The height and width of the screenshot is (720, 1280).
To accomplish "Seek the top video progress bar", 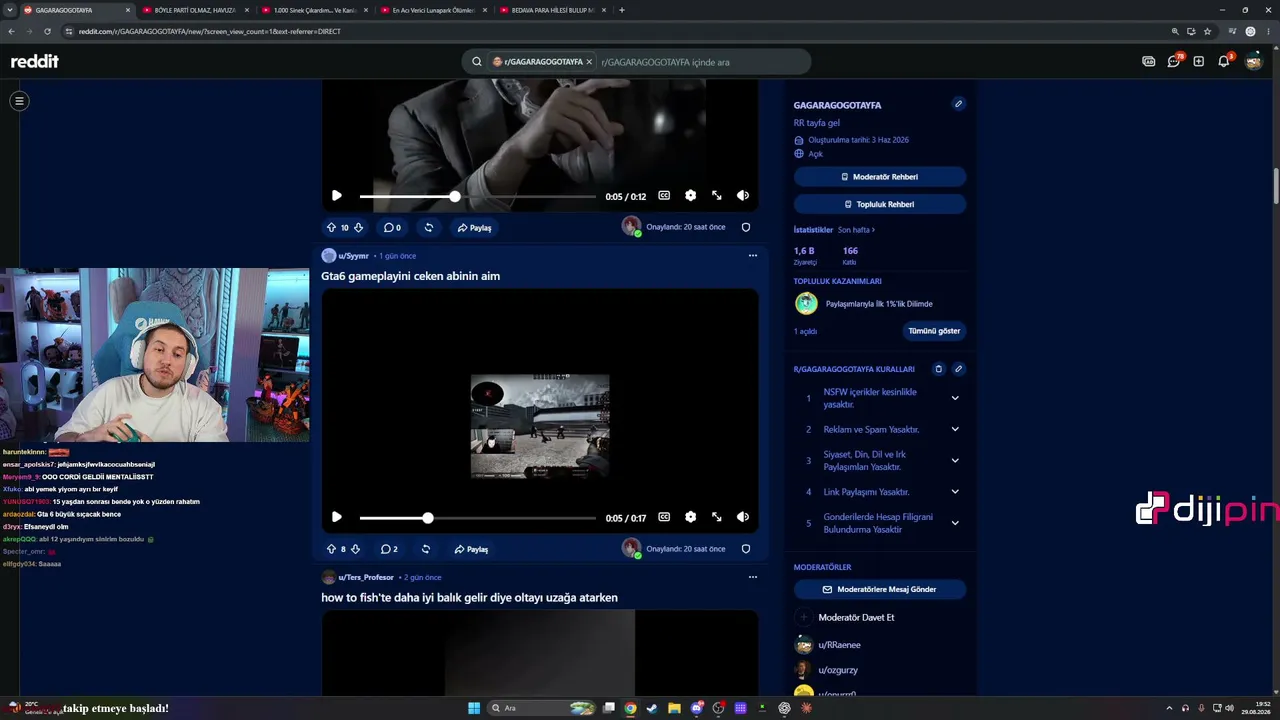I will tap(478, 196).
